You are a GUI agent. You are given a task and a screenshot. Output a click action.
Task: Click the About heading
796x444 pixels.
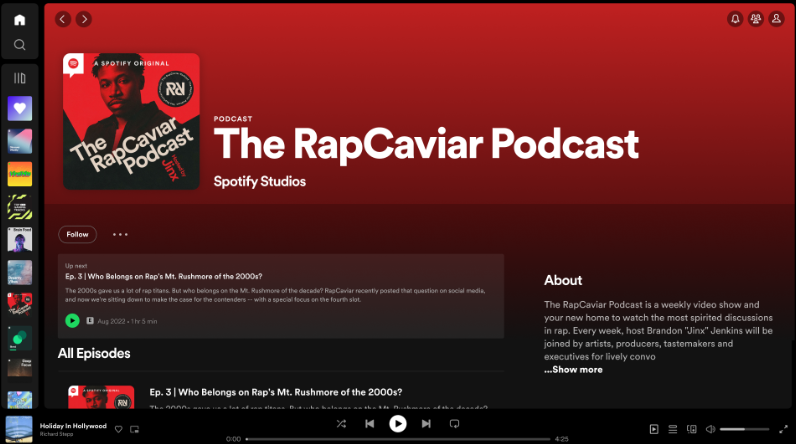563,280
